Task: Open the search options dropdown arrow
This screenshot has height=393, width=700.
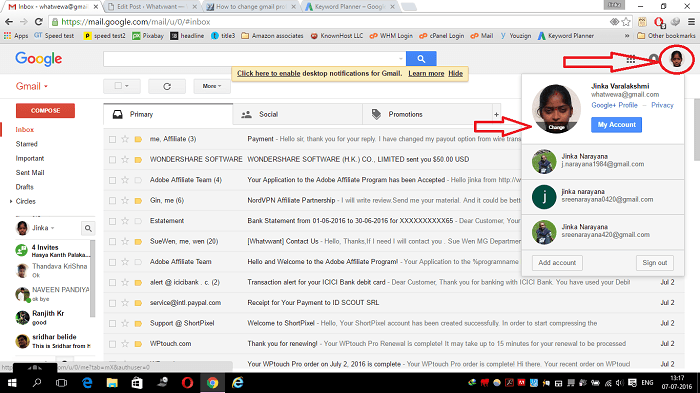Action: (x=400, y=59)
